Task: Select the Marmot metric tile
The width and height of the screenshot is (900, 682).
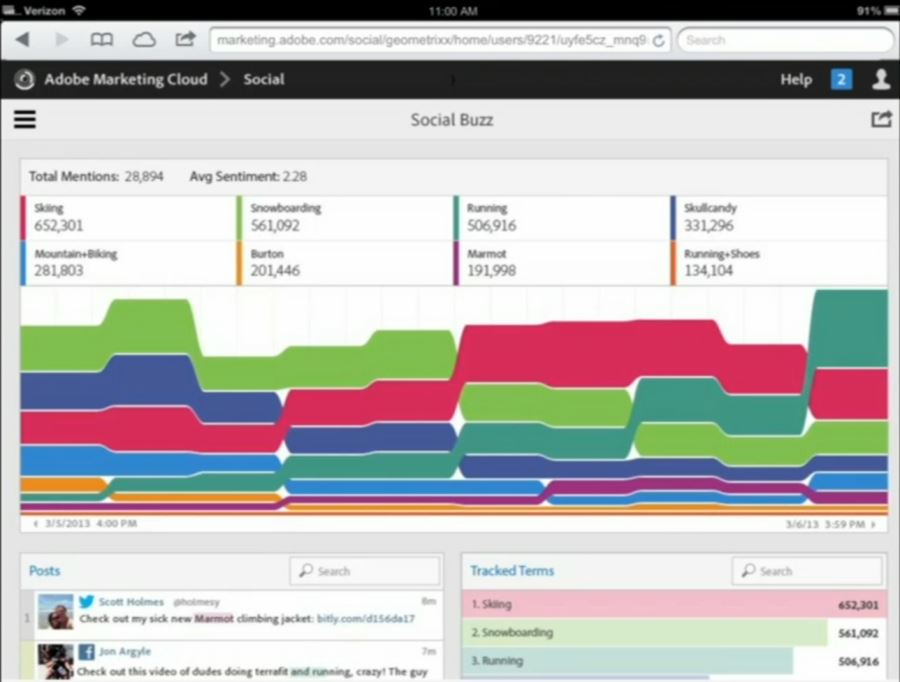Action: coord(561,263)
